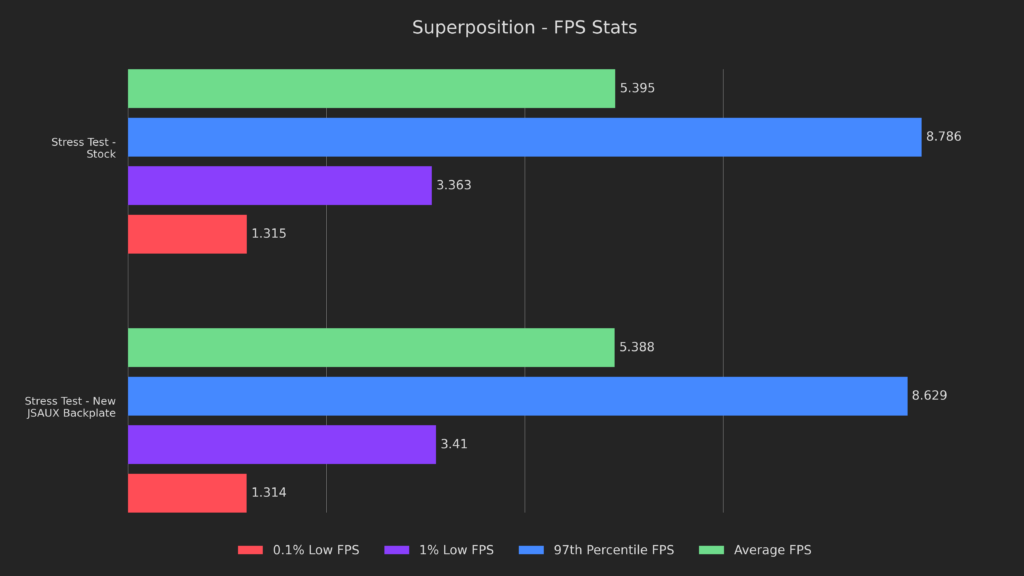Click the Stock red 0.1% Low bar
The height and width of the screenshot is (576, 1024).
[187, 234]
